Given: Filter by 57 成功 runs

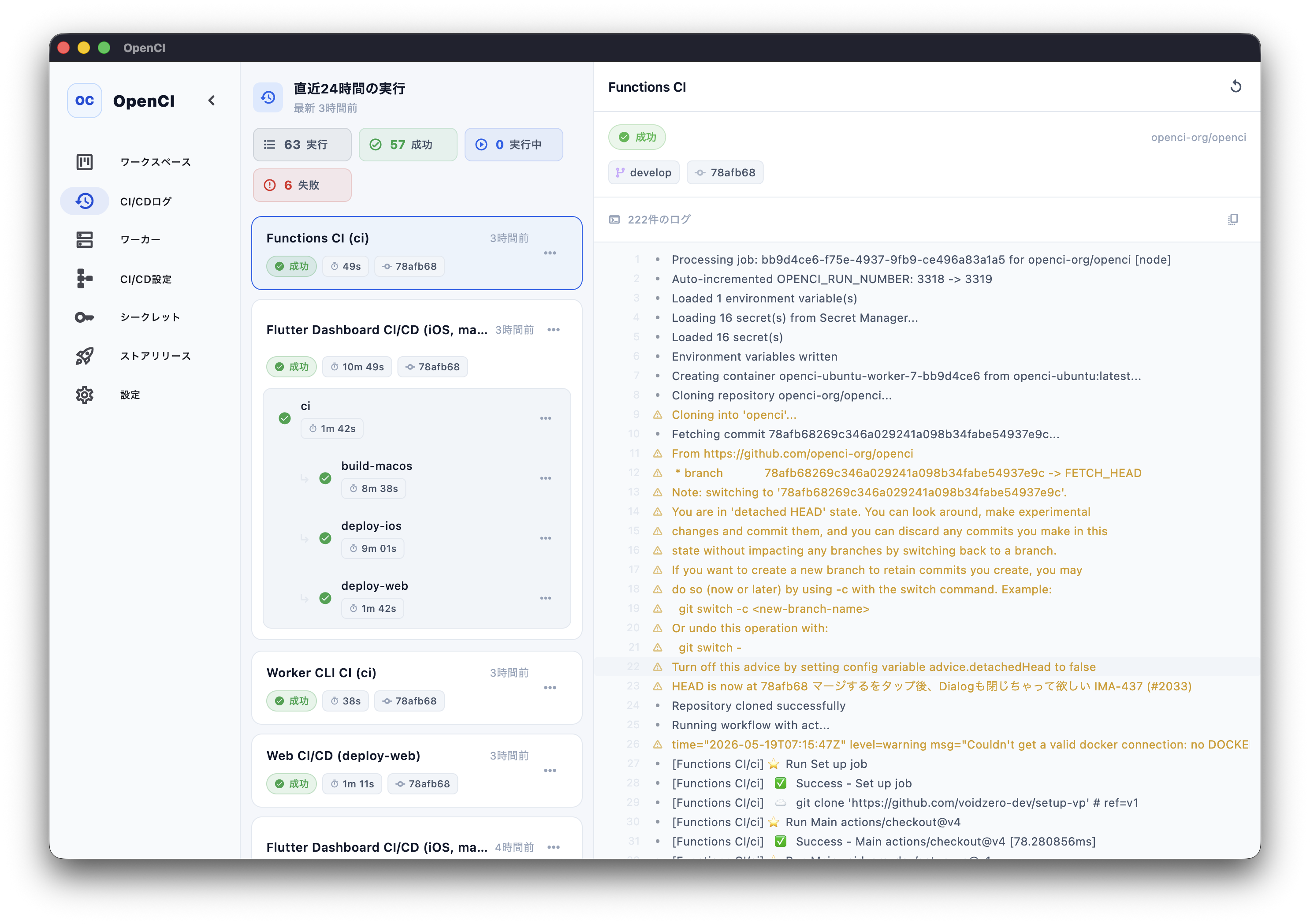Looking at the screenshot, I should (x=408, y=145).
